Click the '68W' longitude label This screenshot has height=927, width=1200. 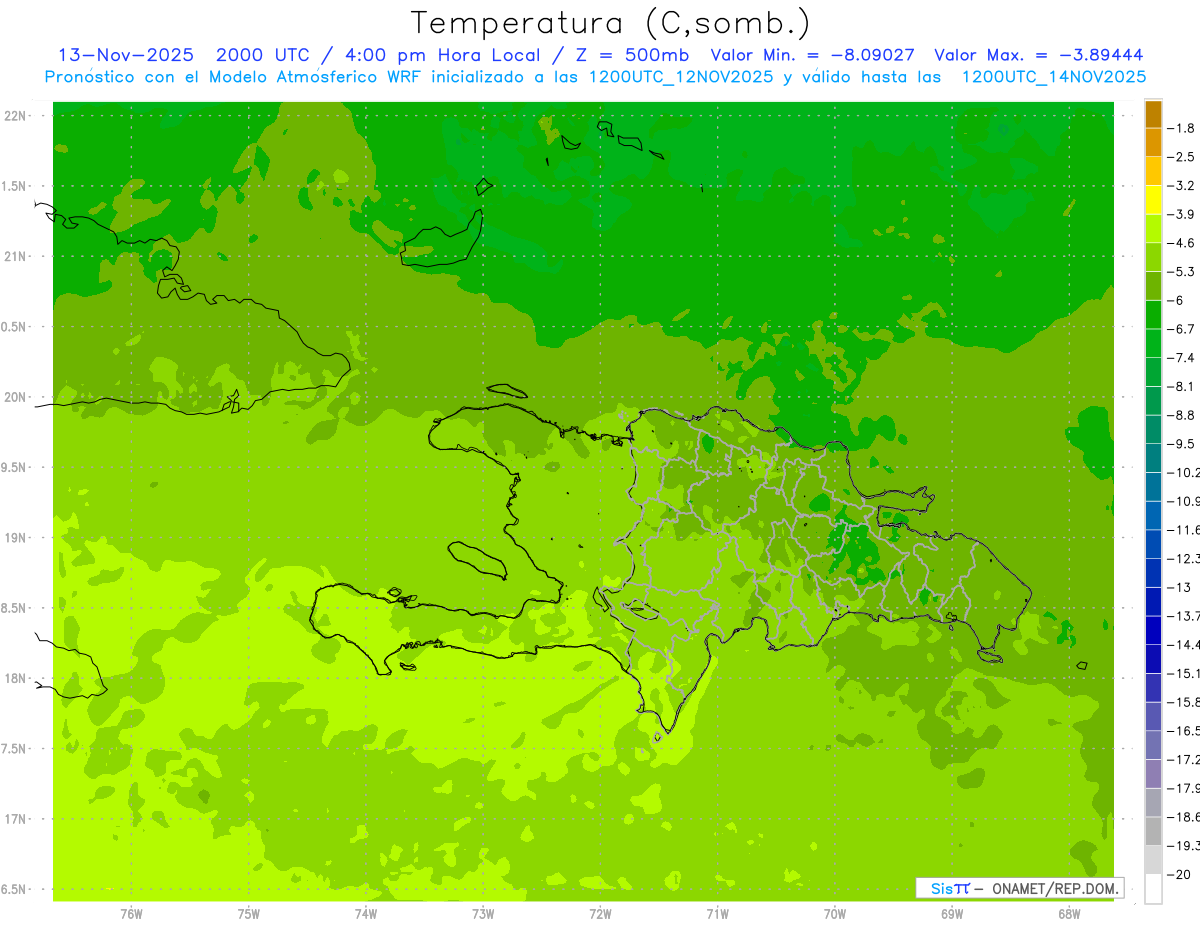click(1069, 914)
